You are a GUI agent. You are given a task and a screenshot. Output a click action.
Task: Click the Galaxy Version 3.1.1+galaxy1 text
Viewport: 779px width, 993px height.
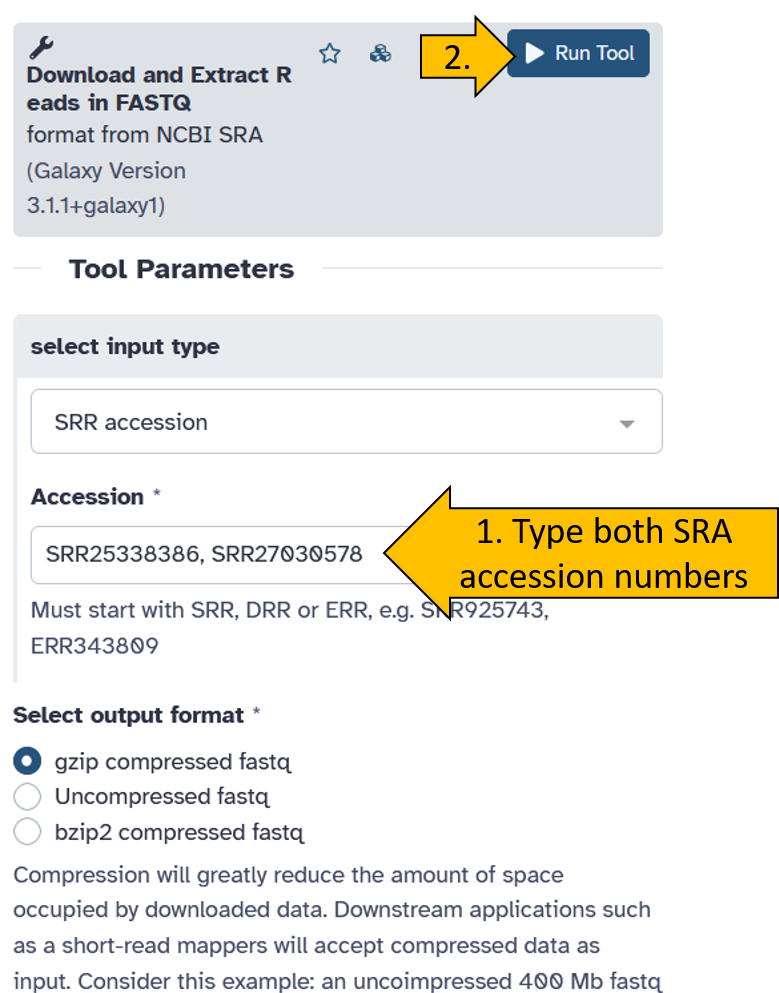[106, 188]
